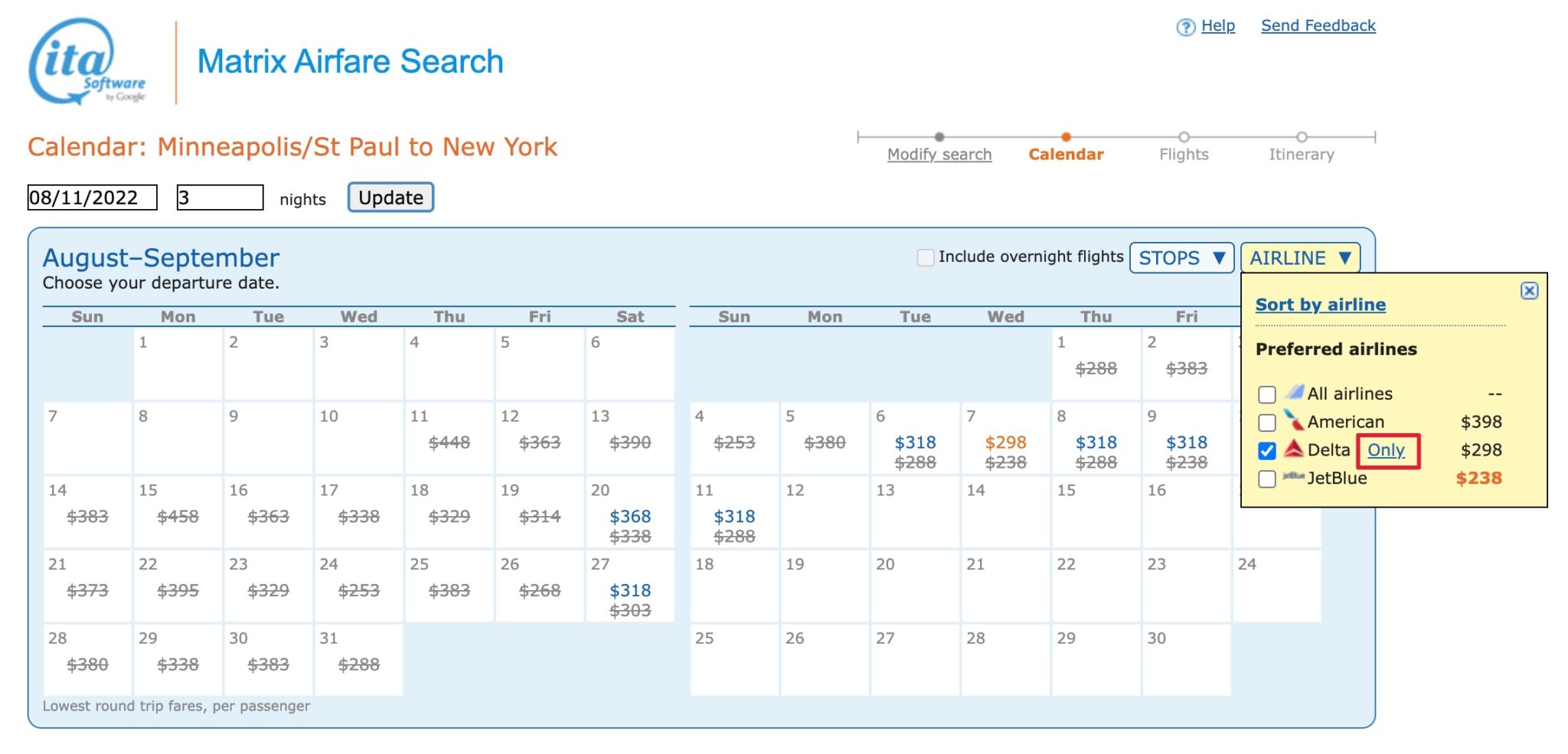The image size is (1568, 754).
Task: Click the Help question mark icon
Action: pos(1185,28)
